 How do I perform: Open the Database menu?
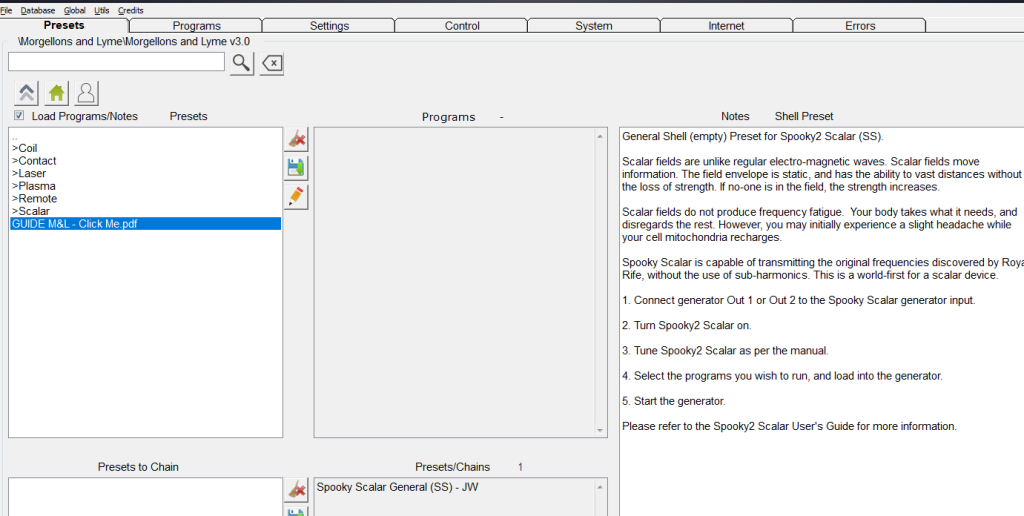click(38, 10)
